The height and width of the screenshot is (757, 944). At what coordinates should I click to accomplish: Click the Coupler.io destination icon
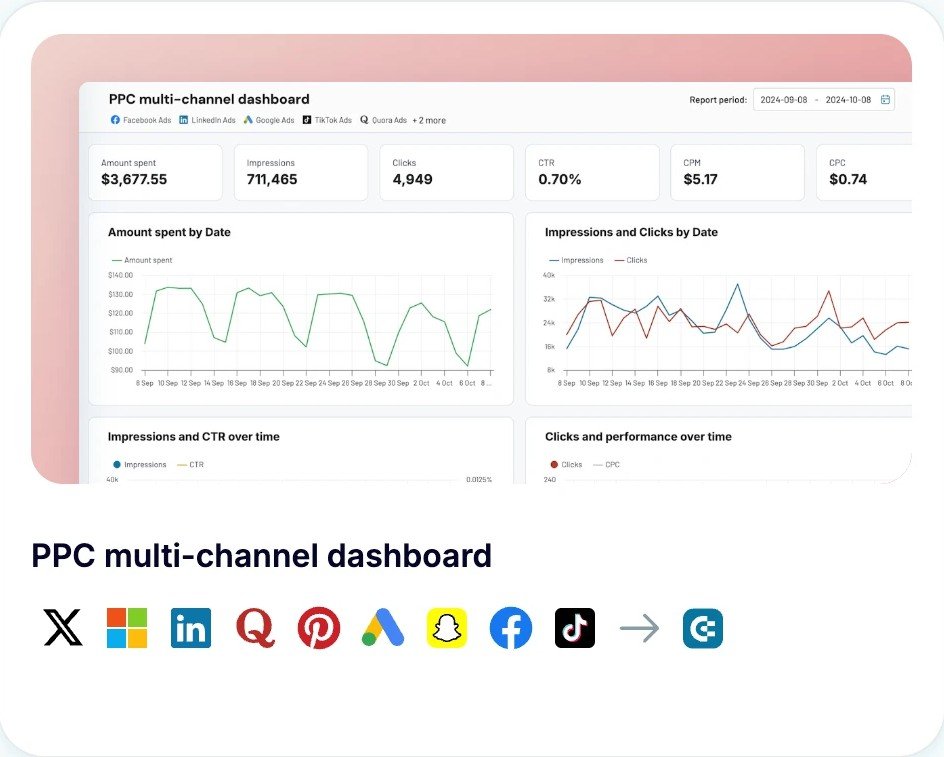pyautogui.click(x=702, y=628)
